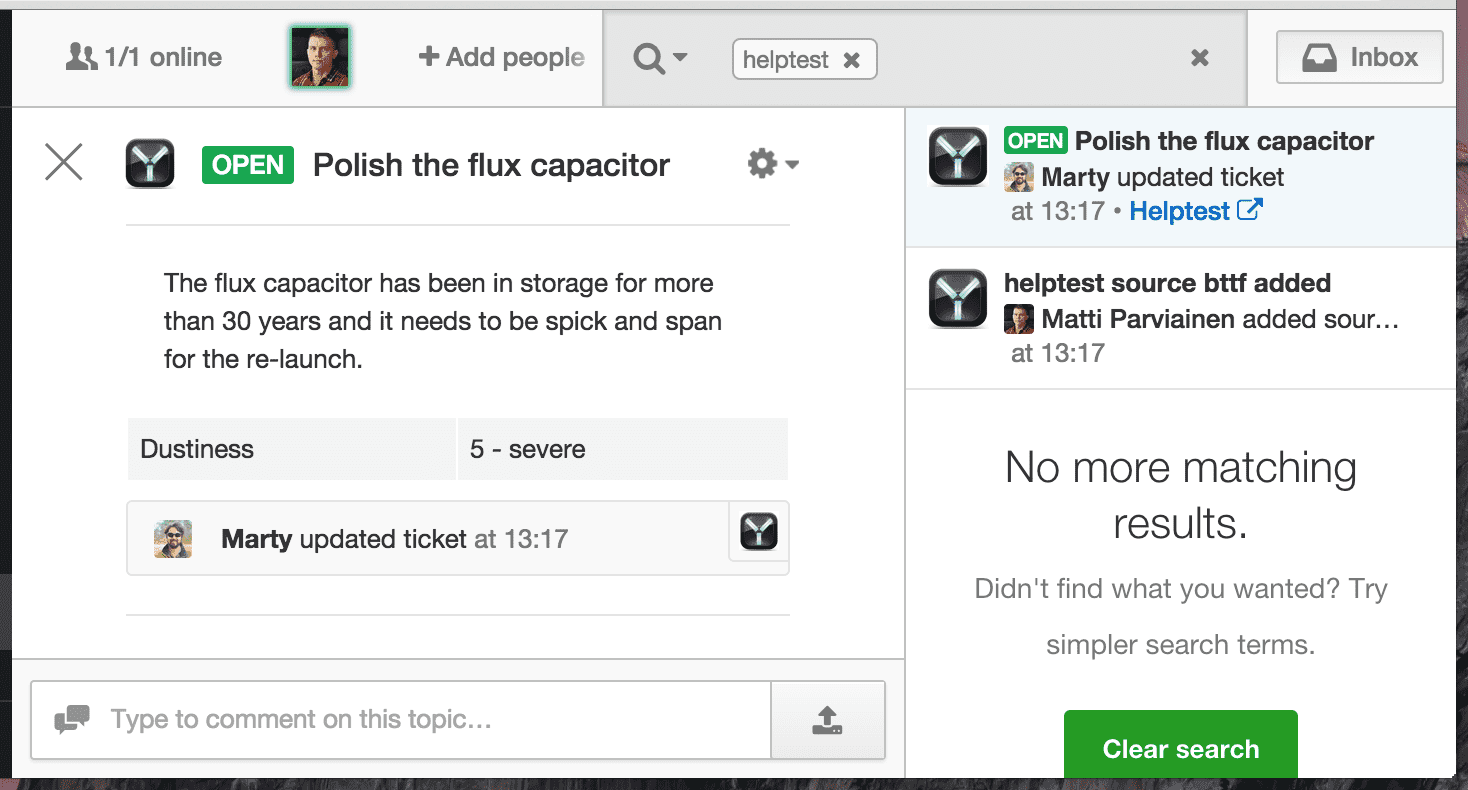This screenshot has height=790, width=1468.
Task: Open the Helptest external link
Action: (x=1195, y=211)
